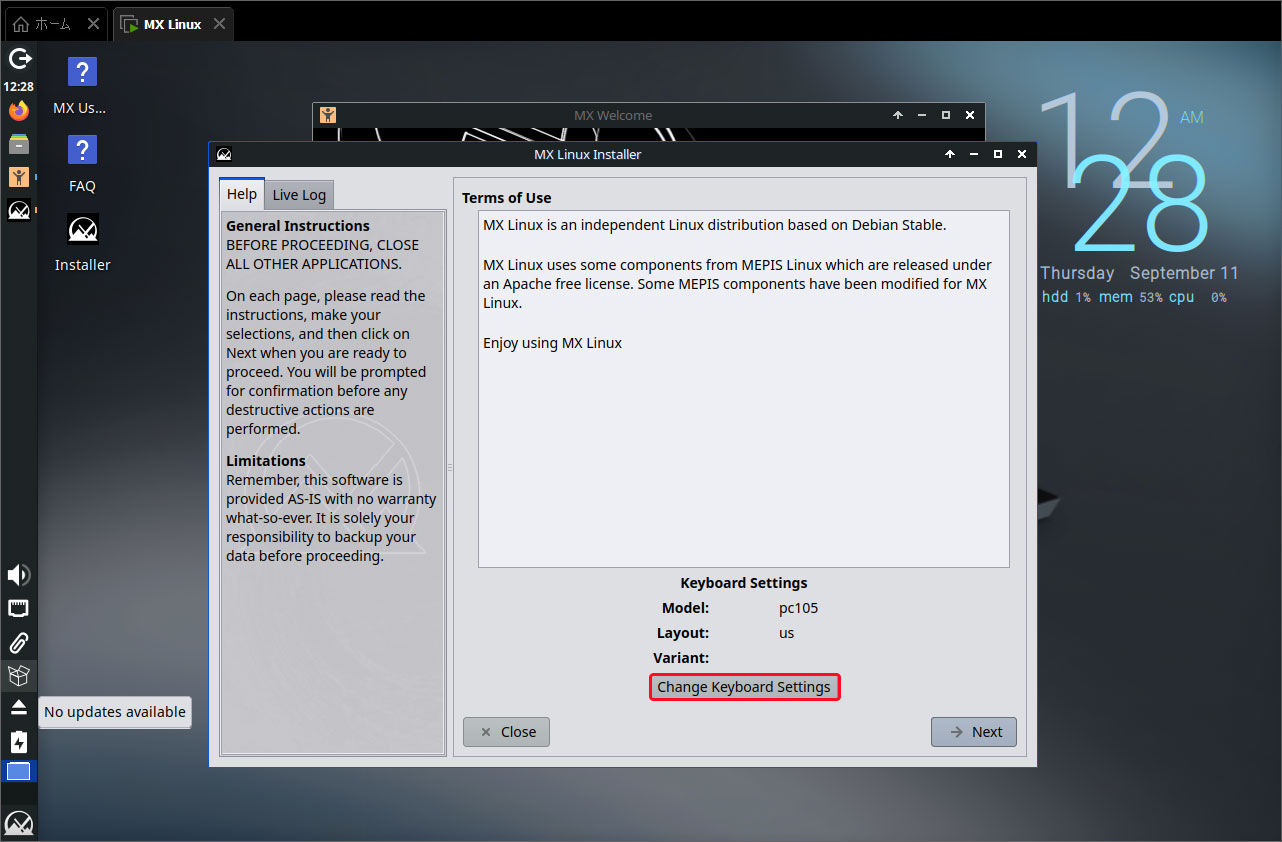Shade the MX Welcome window with up arrow

click(x=897, y=115)
